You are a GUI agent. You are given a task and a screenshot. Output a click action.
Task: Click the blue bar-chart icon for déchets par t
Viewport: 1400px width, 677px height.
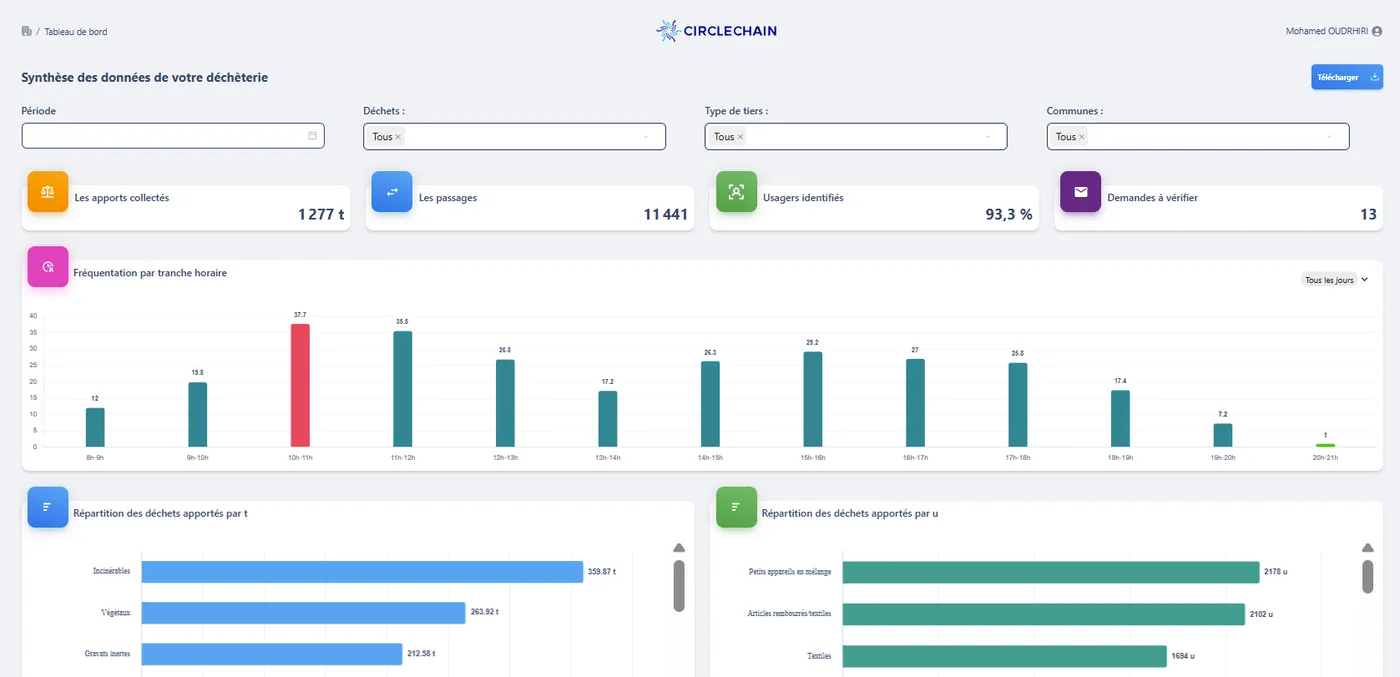point(47,507)
